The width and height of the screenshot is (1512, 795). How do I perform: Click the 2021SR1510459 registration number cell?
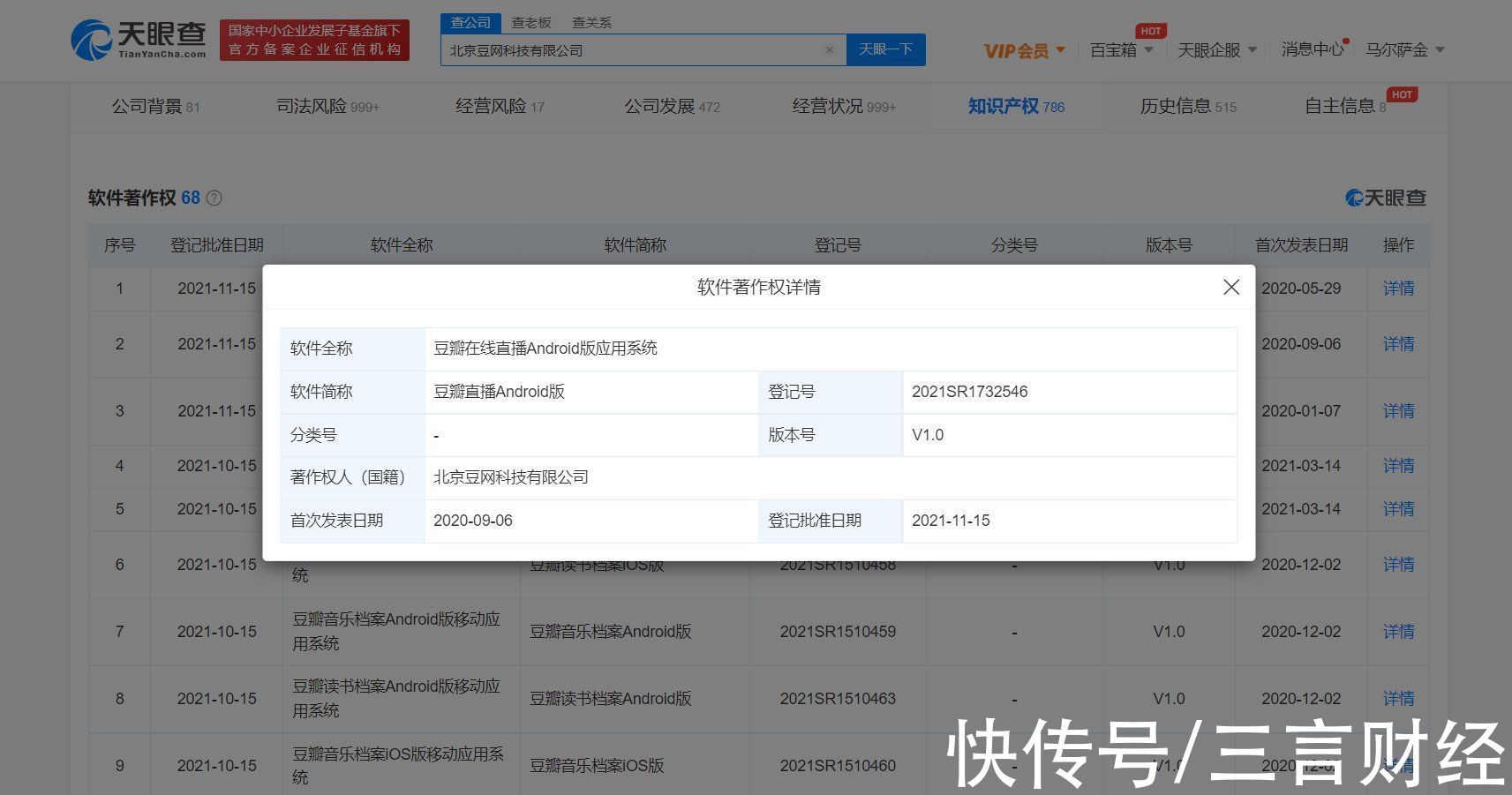[x=838, y=632]
